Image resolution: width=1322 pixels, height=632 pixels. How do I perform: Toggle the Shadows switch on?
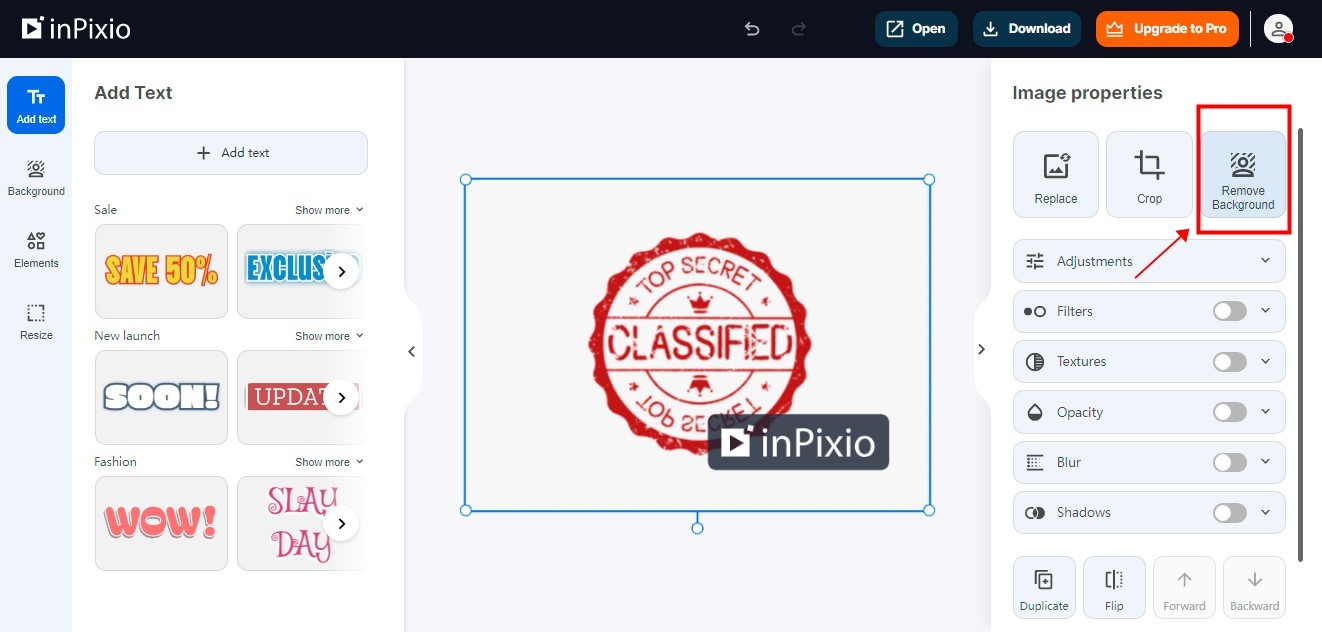click(x=1230, y=512)
